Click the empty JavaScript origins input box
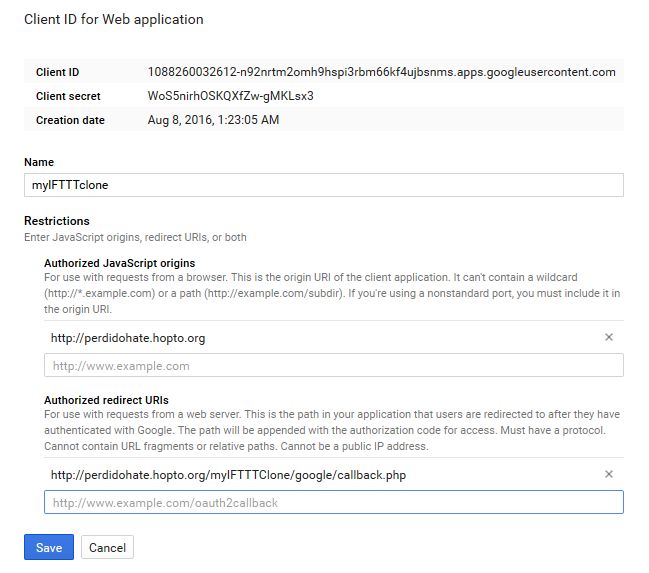This screenshot has width=649, height=573. (333, 365)
